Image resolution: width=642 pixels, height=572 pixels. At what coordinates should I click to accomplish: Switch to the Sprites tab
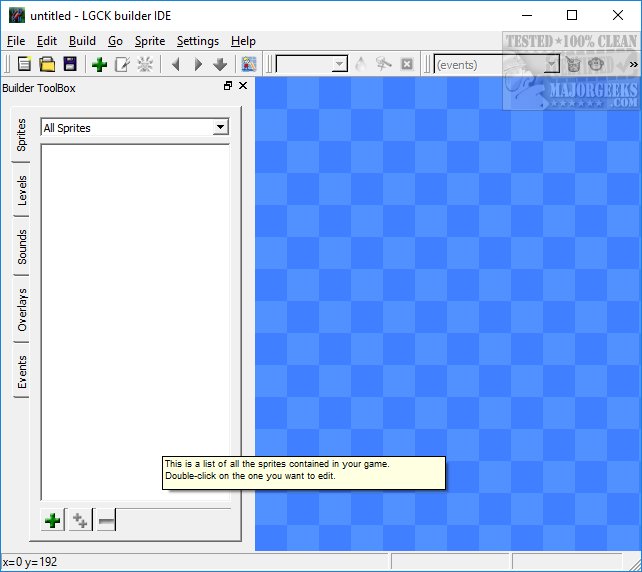pos(21,135)
